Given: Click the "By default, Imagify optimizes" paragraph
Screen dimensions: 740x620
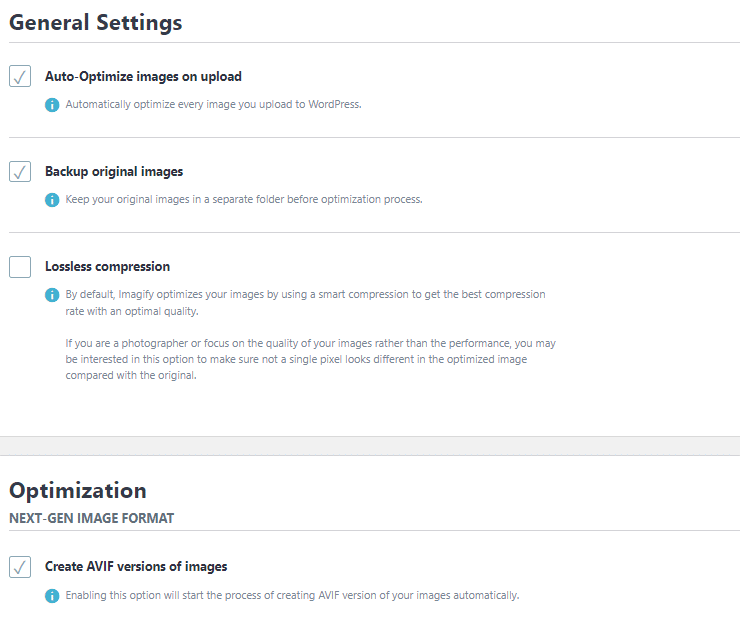Looking at the screenshot, I should pos(305,302).
